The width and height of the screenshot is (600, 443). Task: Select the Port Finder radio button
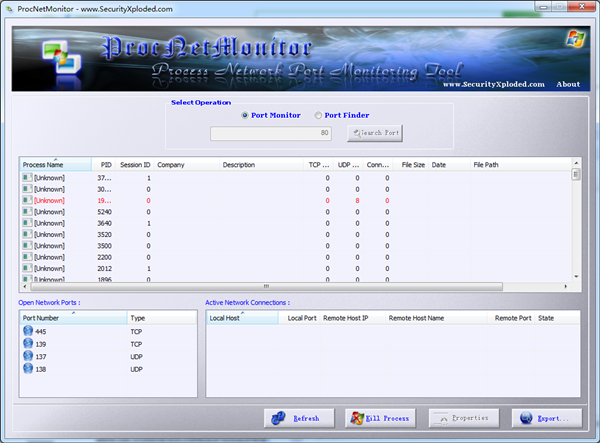318,115
